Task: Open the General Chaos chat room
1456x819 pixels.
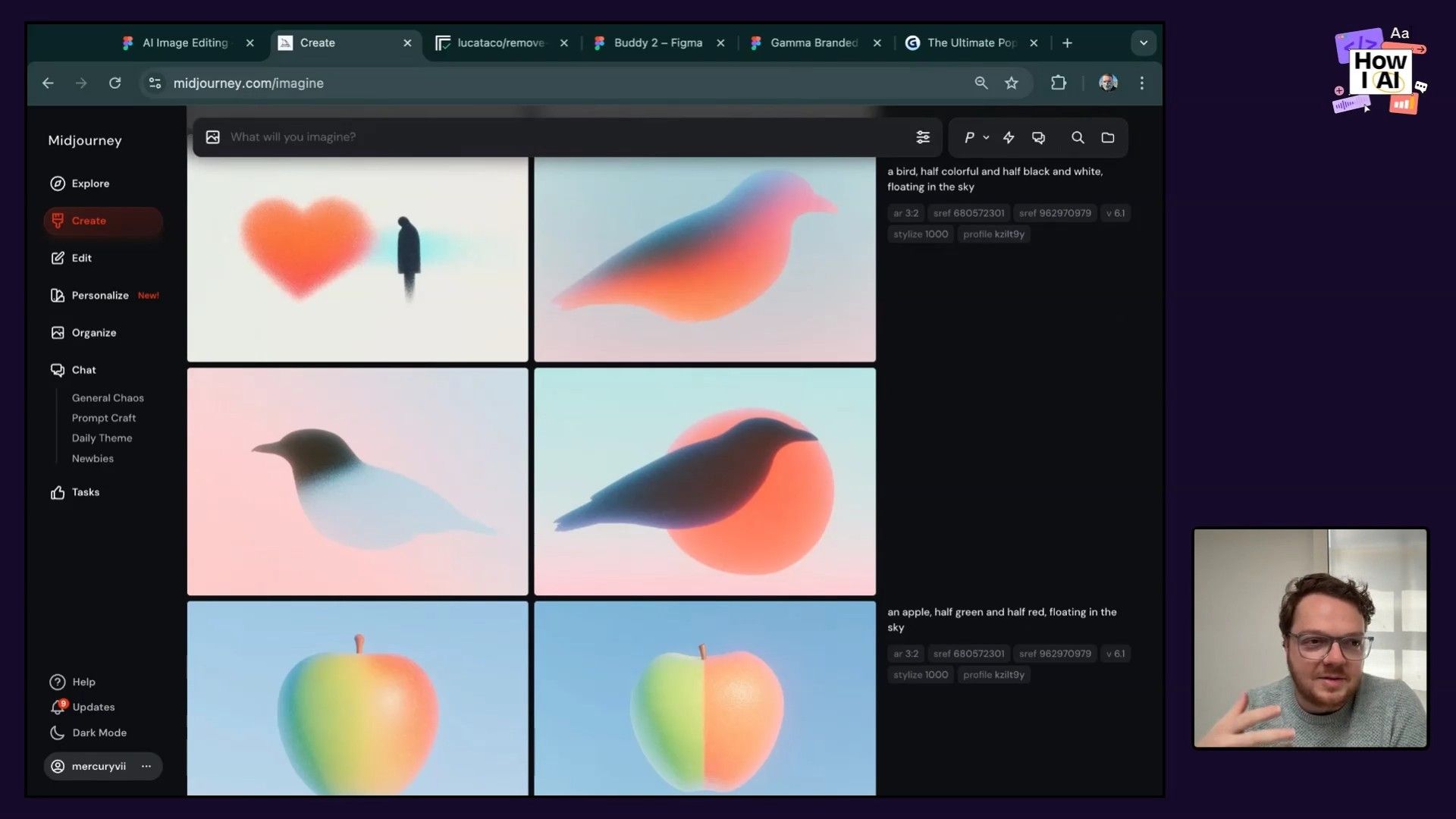Action: 108,397
